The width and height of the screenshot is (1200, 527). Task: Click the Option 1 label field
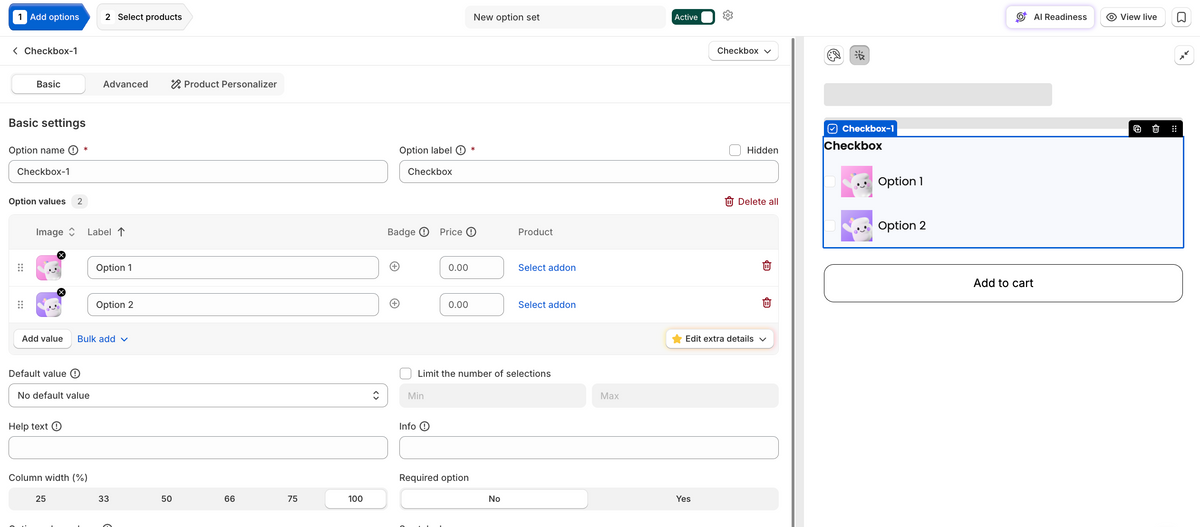pos(233,268)
